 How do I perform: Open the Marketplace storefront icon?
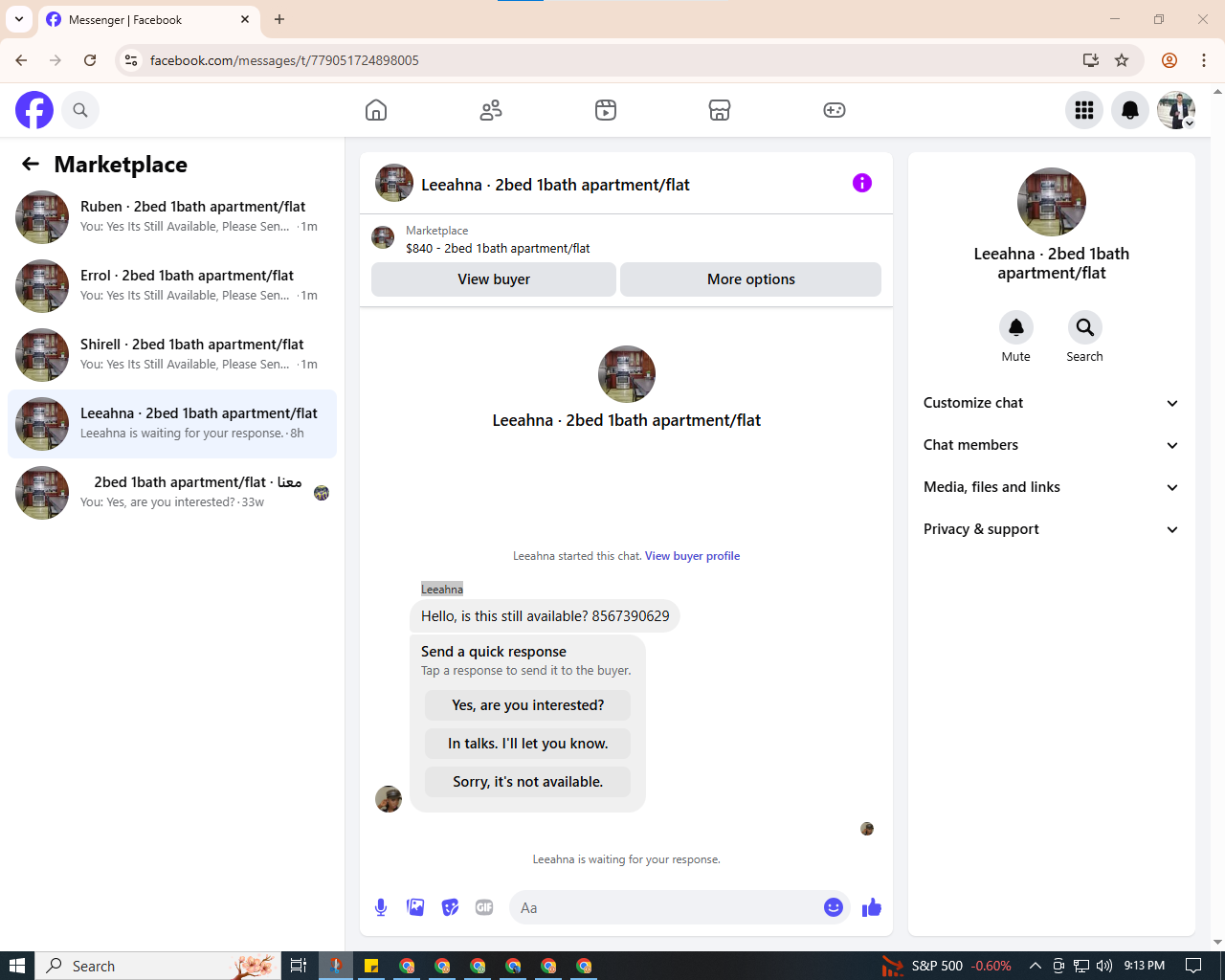pyautogui.click(x=720, y=110)
